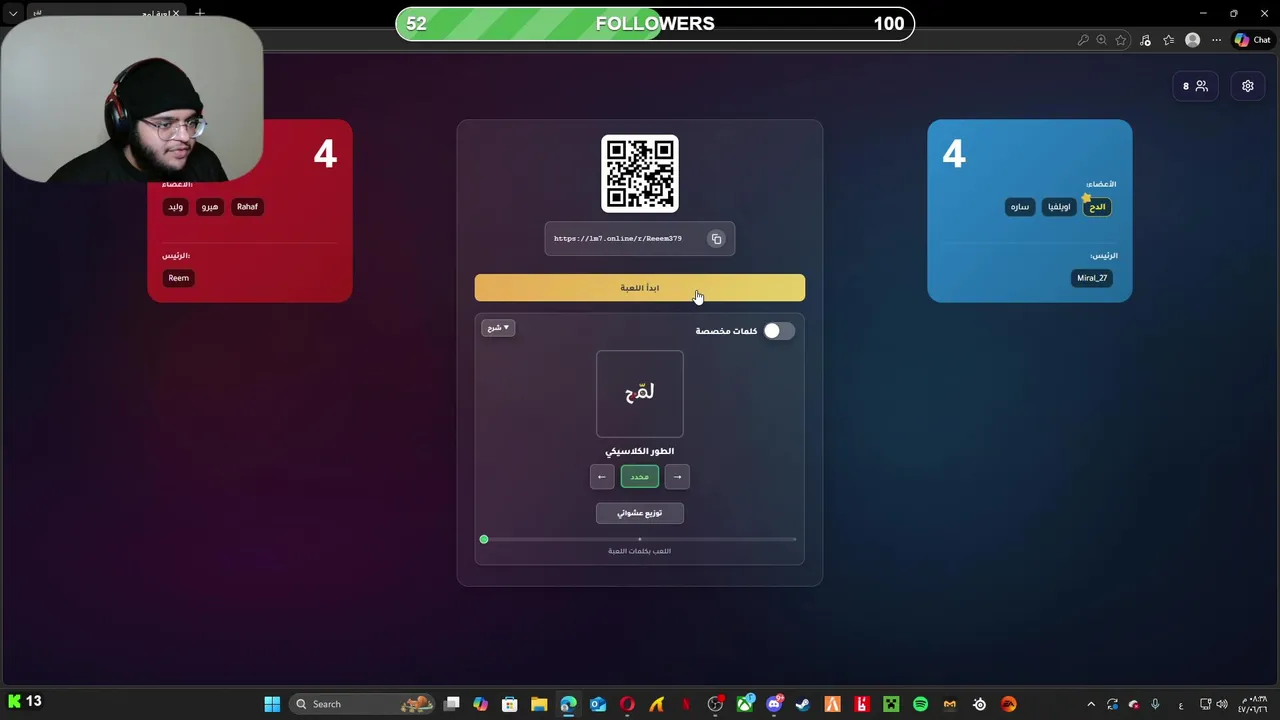Click the QR code image
Viewport: 1280px width, 720px height.
pos(640,174)
